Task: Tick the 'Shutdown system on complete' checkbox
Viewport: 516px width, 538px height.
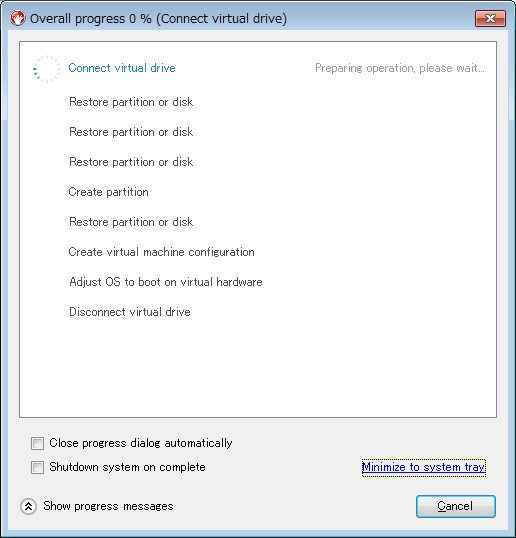Action: (x=37, y=467)
